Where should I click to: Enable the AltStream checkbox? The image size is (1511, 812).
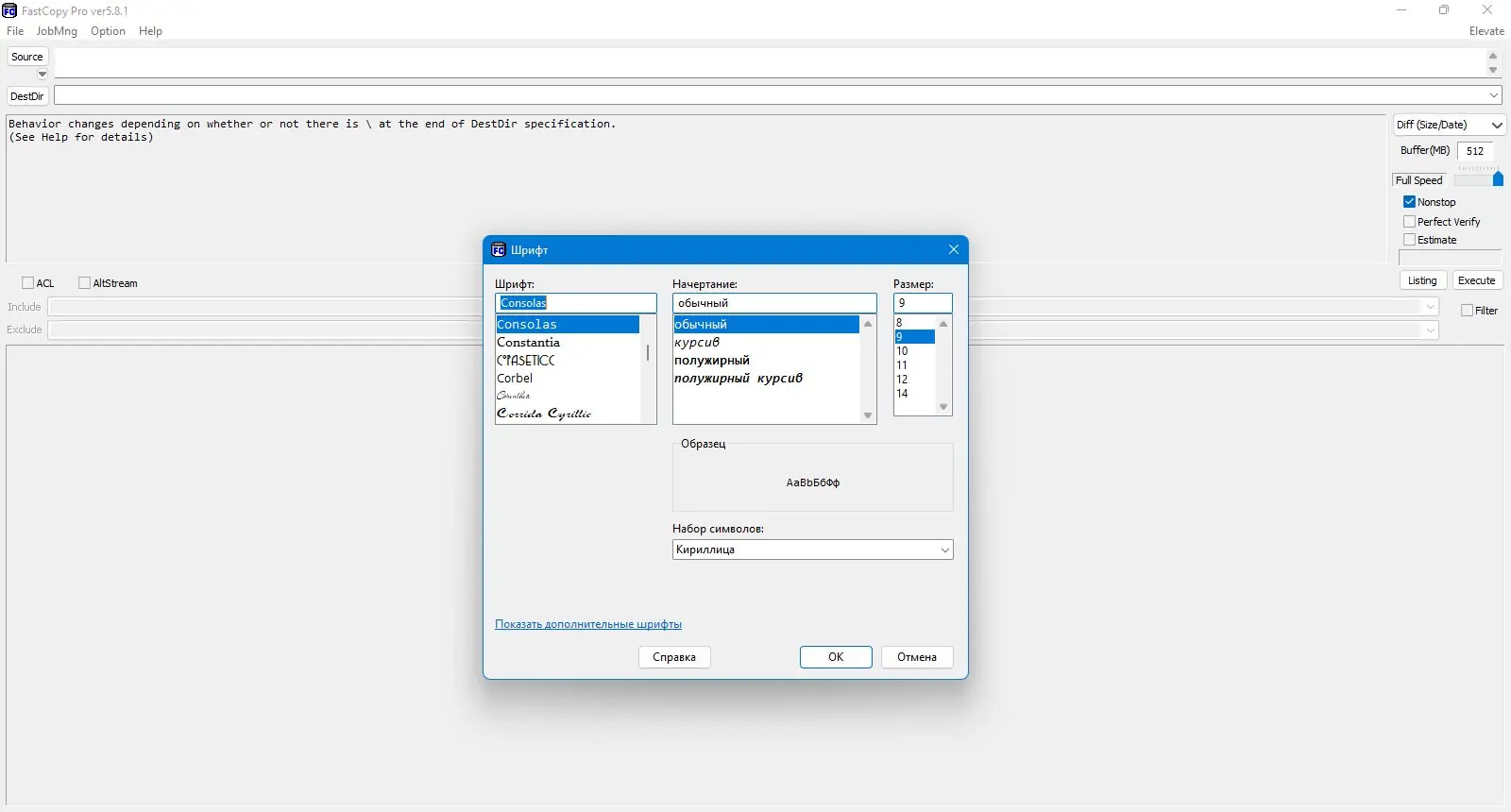84,283
